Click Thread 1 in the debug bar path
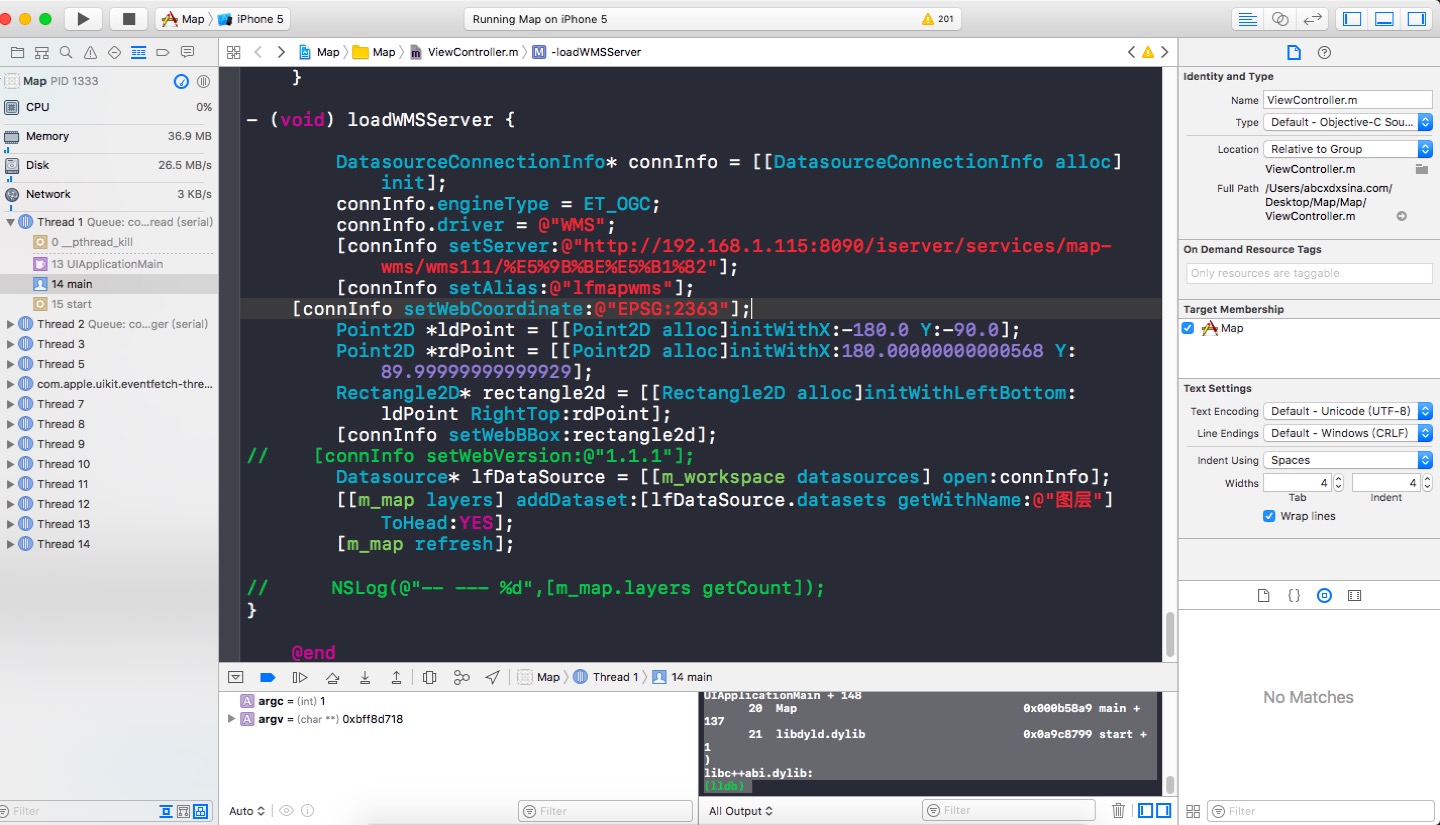The image size is (1440, 825). coord(607,677)
